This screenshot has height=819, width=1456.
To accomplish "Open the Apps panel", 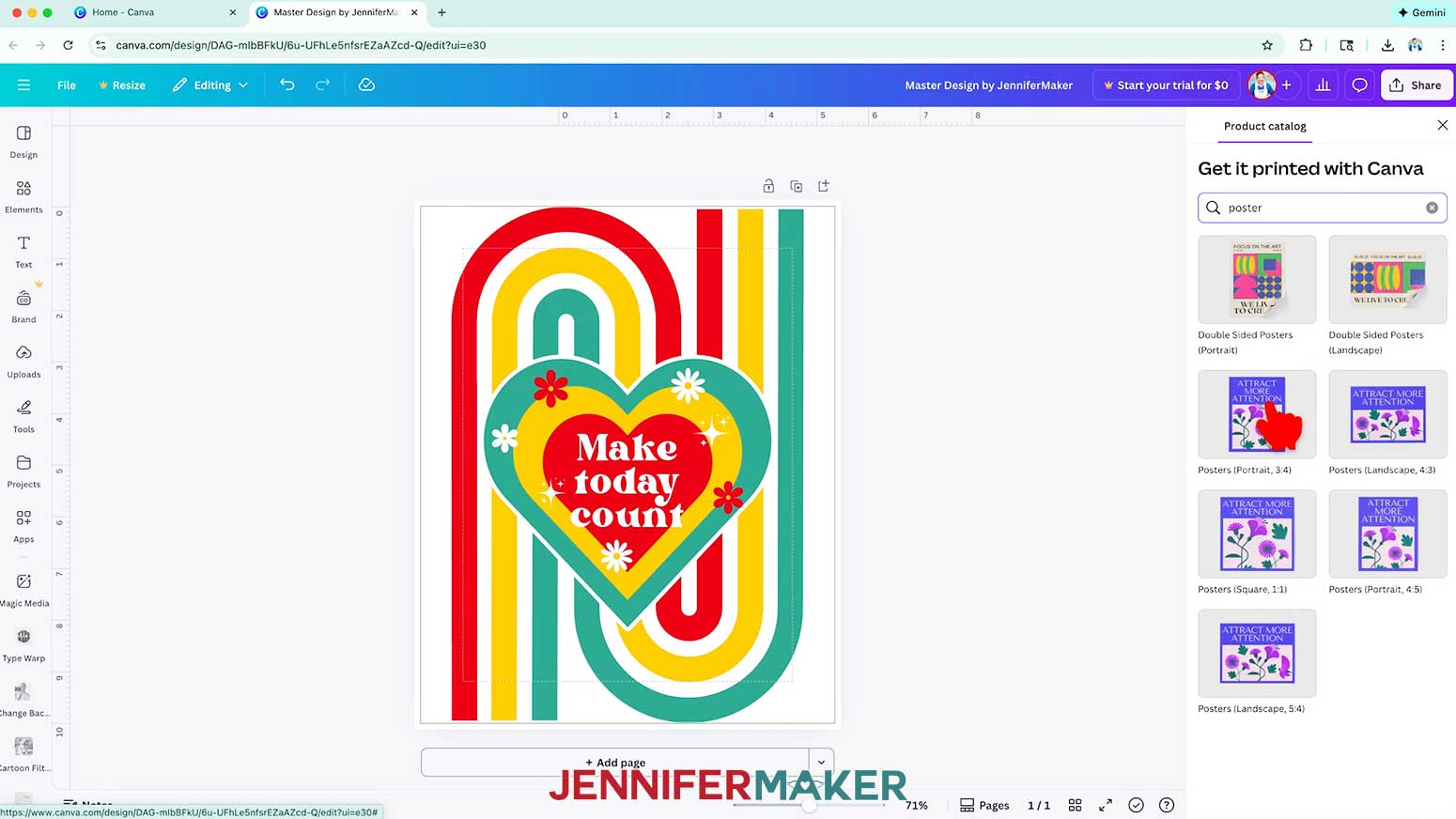I will (x=23, y=526).
